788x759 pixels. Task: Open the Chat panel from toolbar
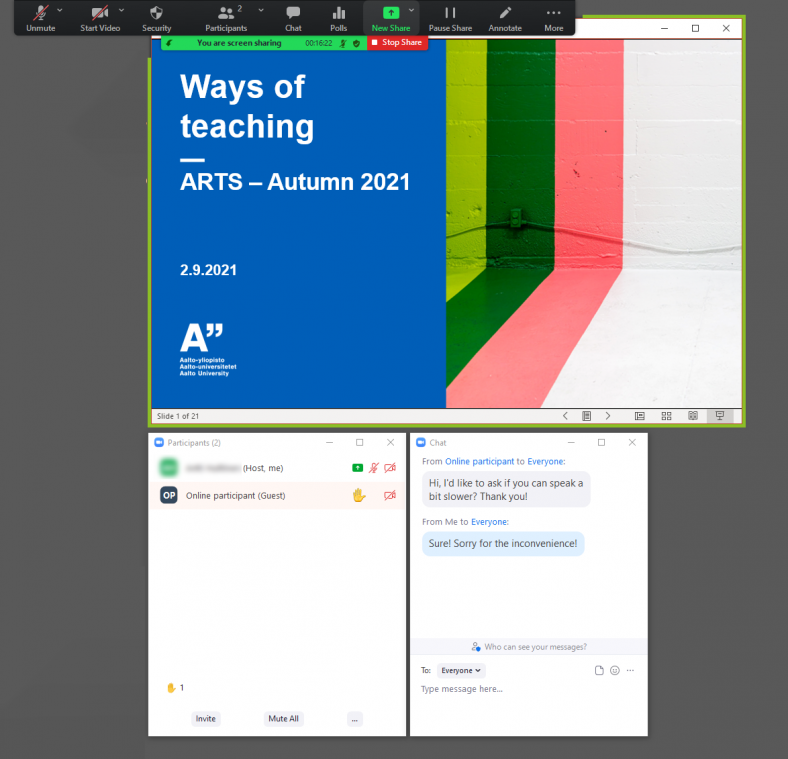click(x=293, y=17)
